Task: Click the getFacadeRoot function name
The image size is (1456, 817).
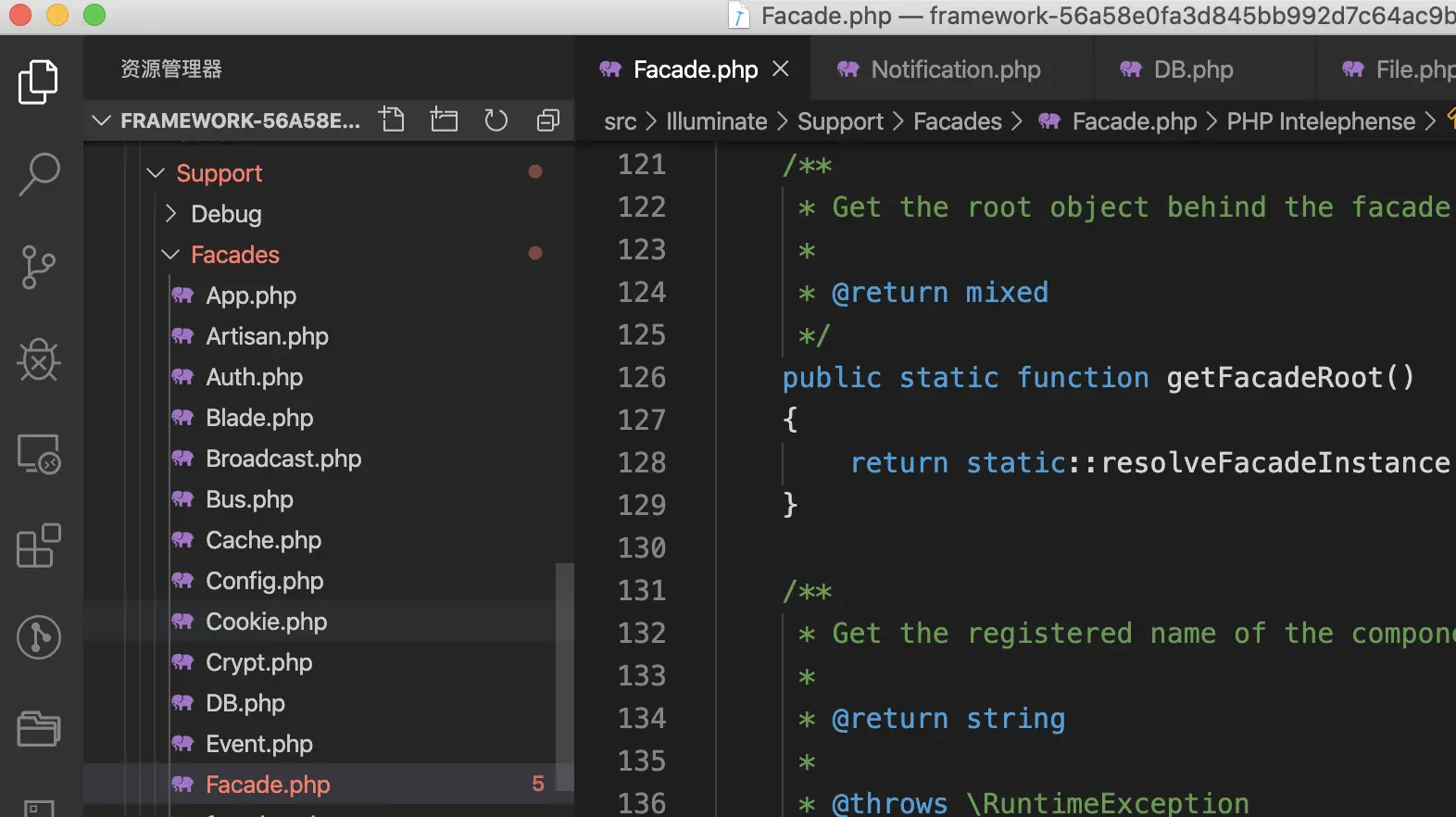Action: [x=1274, y=377]
